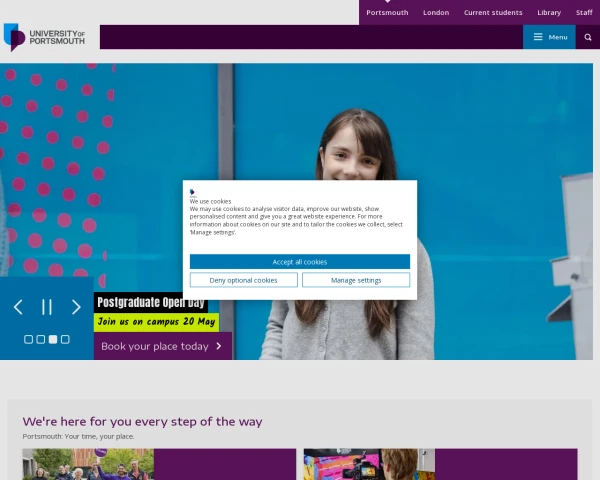Open Manage settings for cookies

point(356,280)
